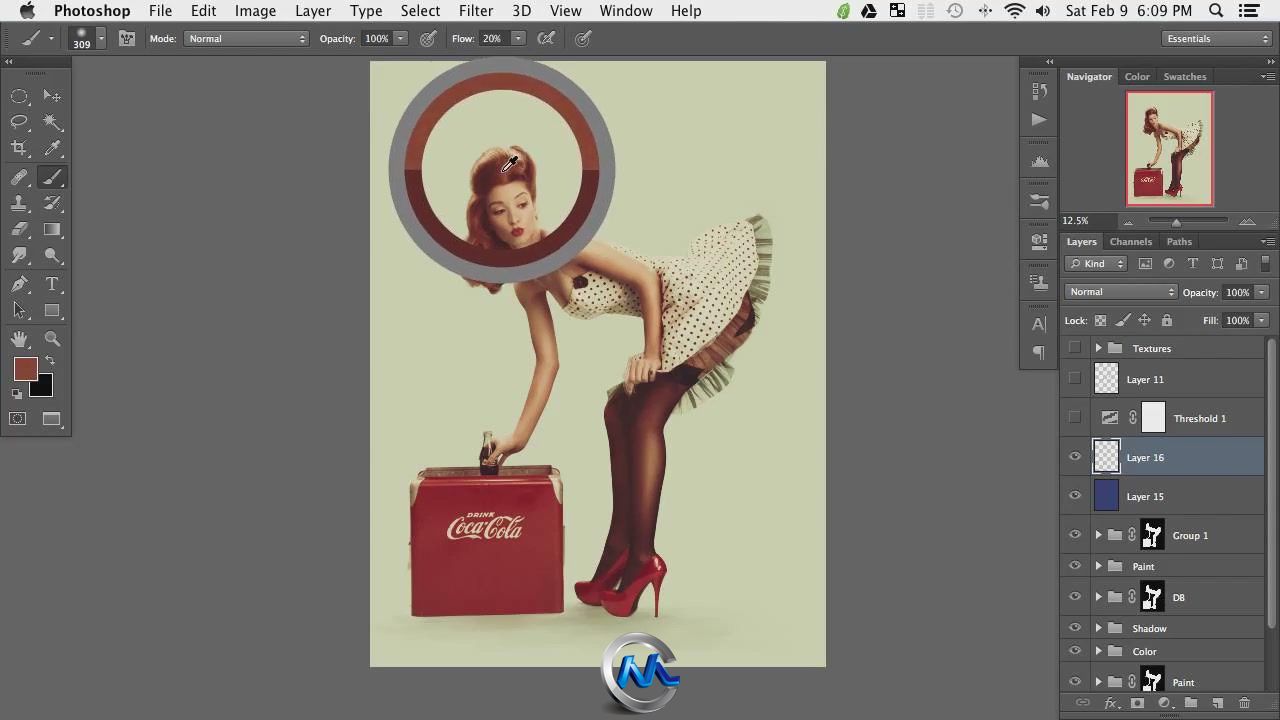
Task: Lock all for the selected layer
Action: 1166,320
